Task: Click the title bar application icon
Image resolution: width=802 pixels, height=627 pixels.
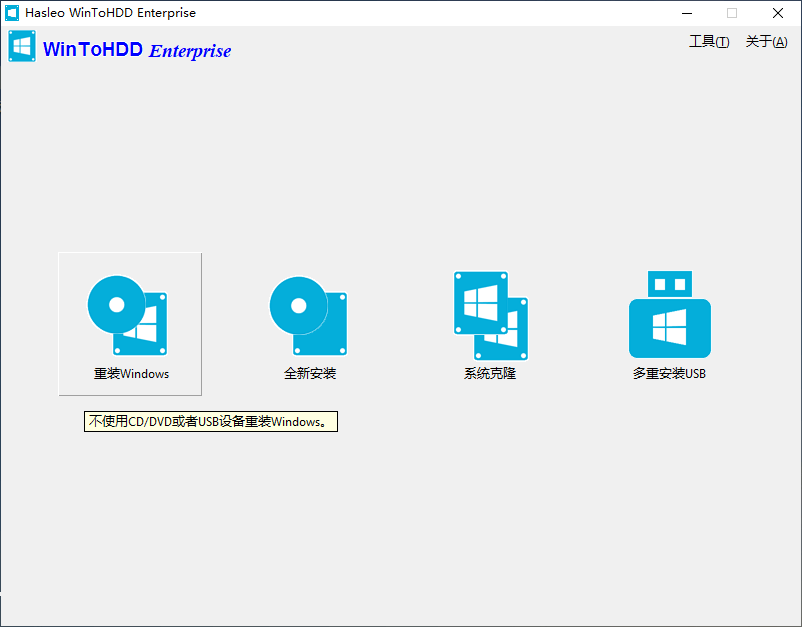Action: (12, 13)
